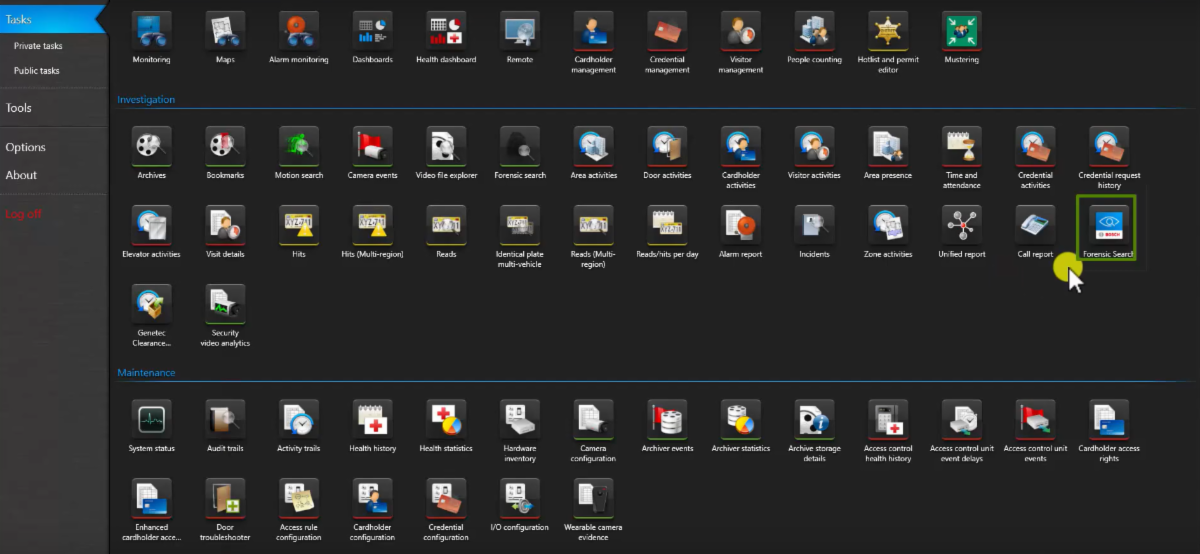Image resolution: width=1200 pixels, height=554 pixels.
Task: Open Hotlist and permit editor
Action: (x=887, y=32)
